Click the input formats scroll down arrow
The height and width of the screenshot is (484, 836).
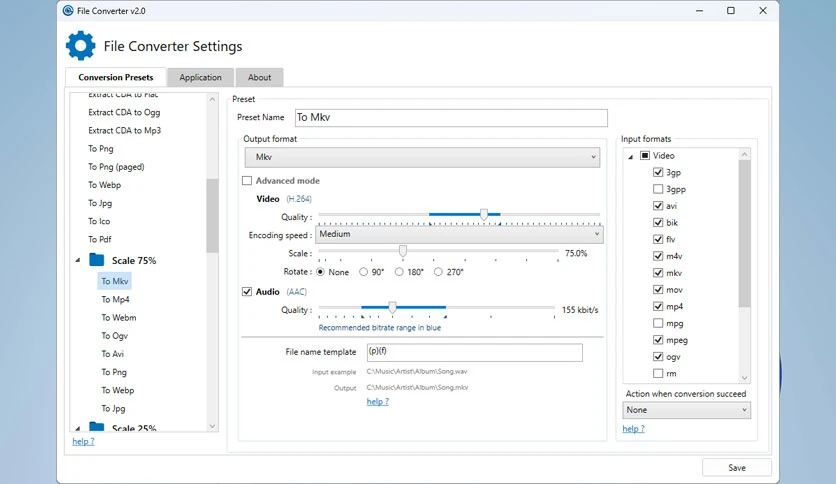click(744, 378)
